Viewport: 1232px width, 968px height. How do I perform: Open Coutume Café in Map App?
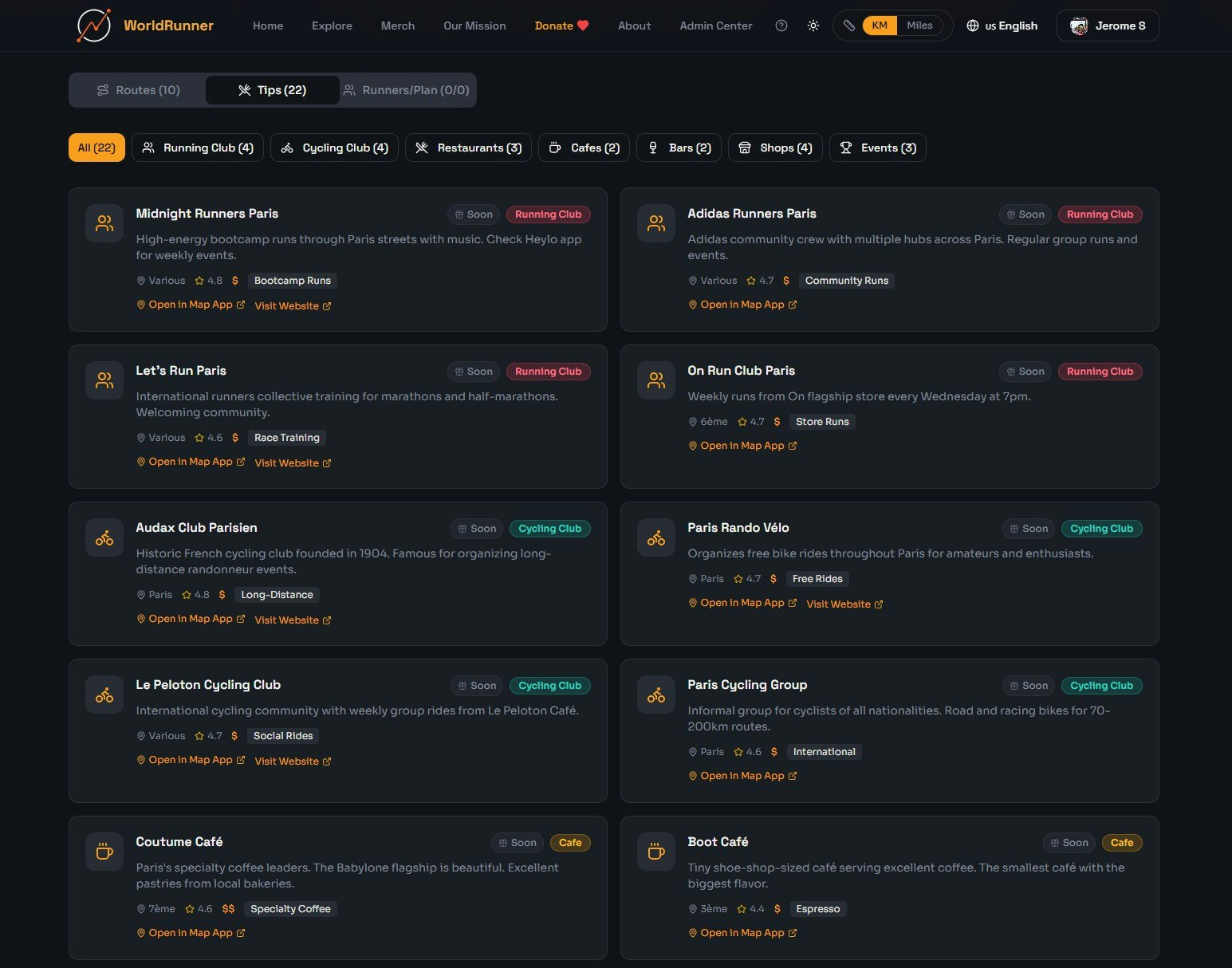[x=191, y=933]
